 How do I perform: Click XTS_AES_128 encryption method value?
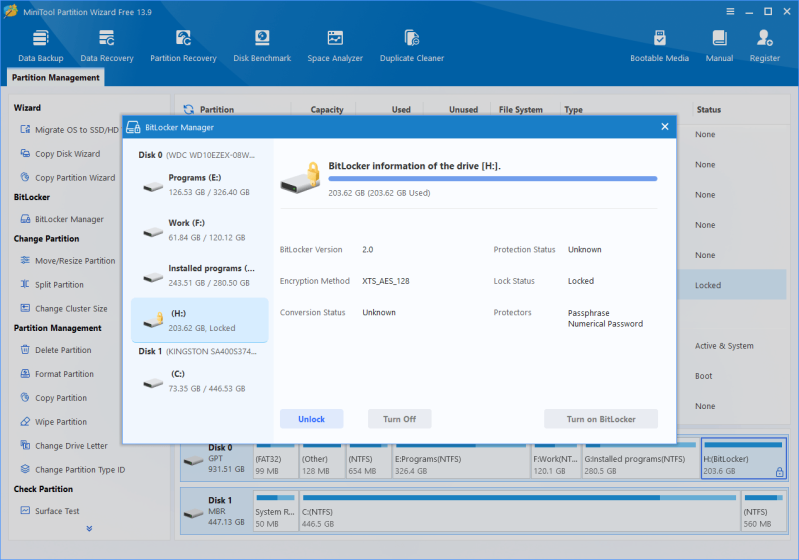(x=386, y=281)
